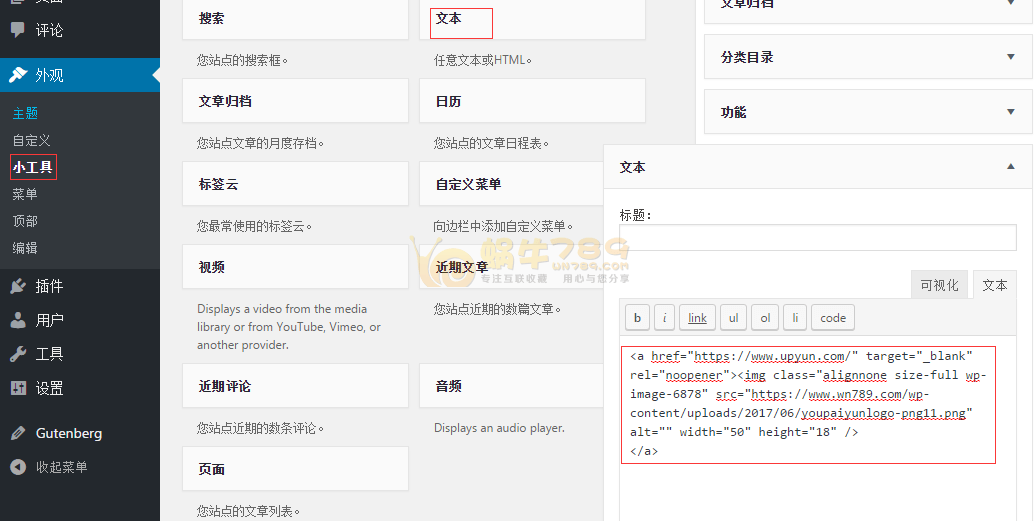Screen dimensions: 1034x521
Task: Expand the 分类目录 widget panel
Action: [1010, 57]
